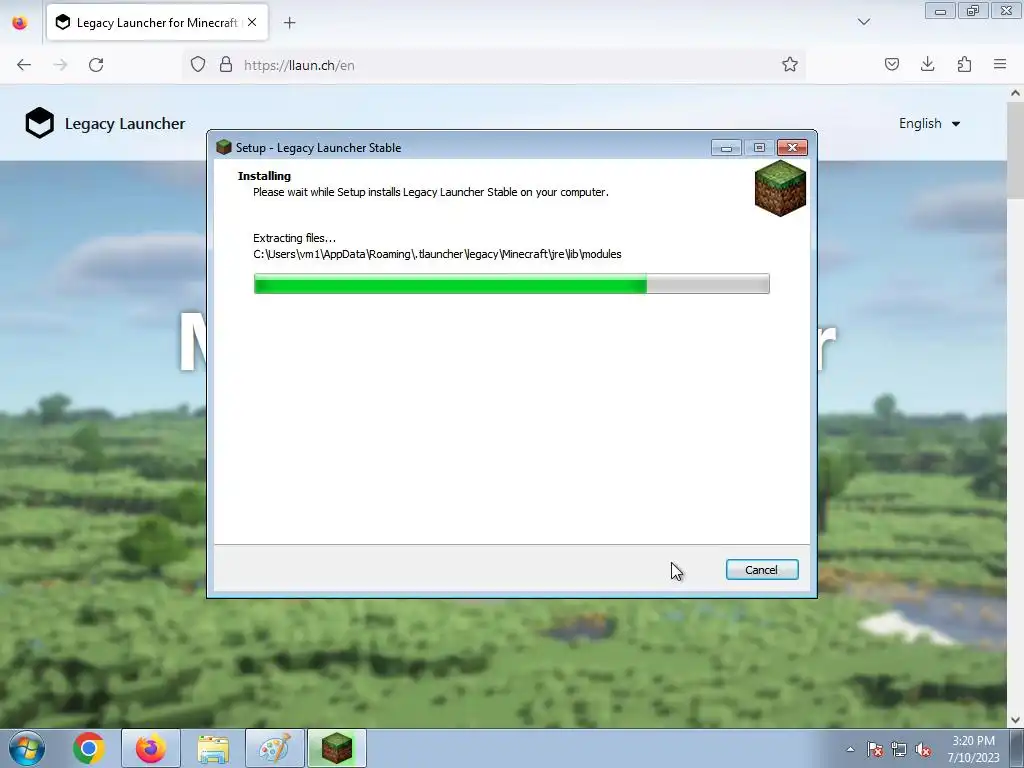Open Firefox downloads panel
The width and height of the screenshot is (1024, 768).
[927, 65]
